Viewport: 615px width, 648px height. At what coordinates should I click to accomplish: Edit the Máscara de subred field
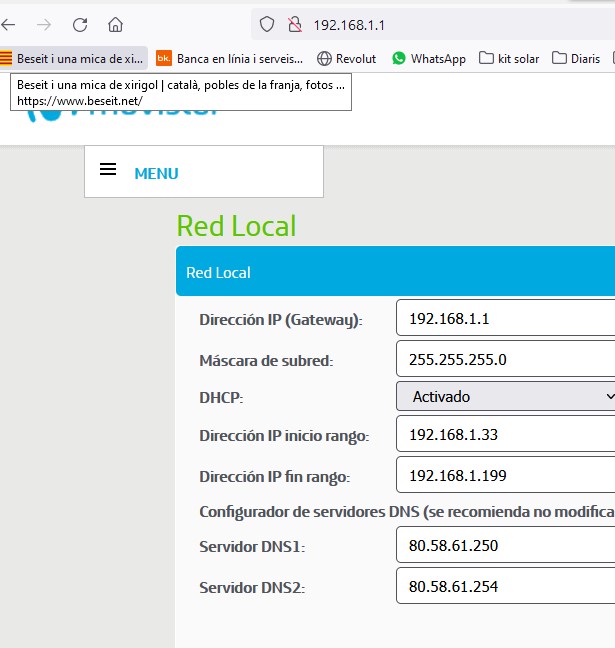[505, 359]
